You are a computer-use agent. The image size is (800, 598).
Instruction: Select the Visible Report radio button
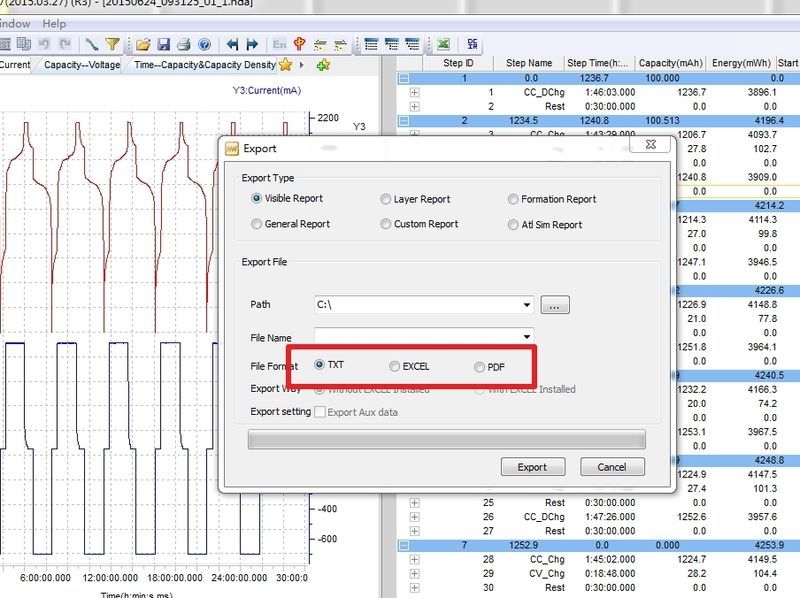tap(257, 198)
